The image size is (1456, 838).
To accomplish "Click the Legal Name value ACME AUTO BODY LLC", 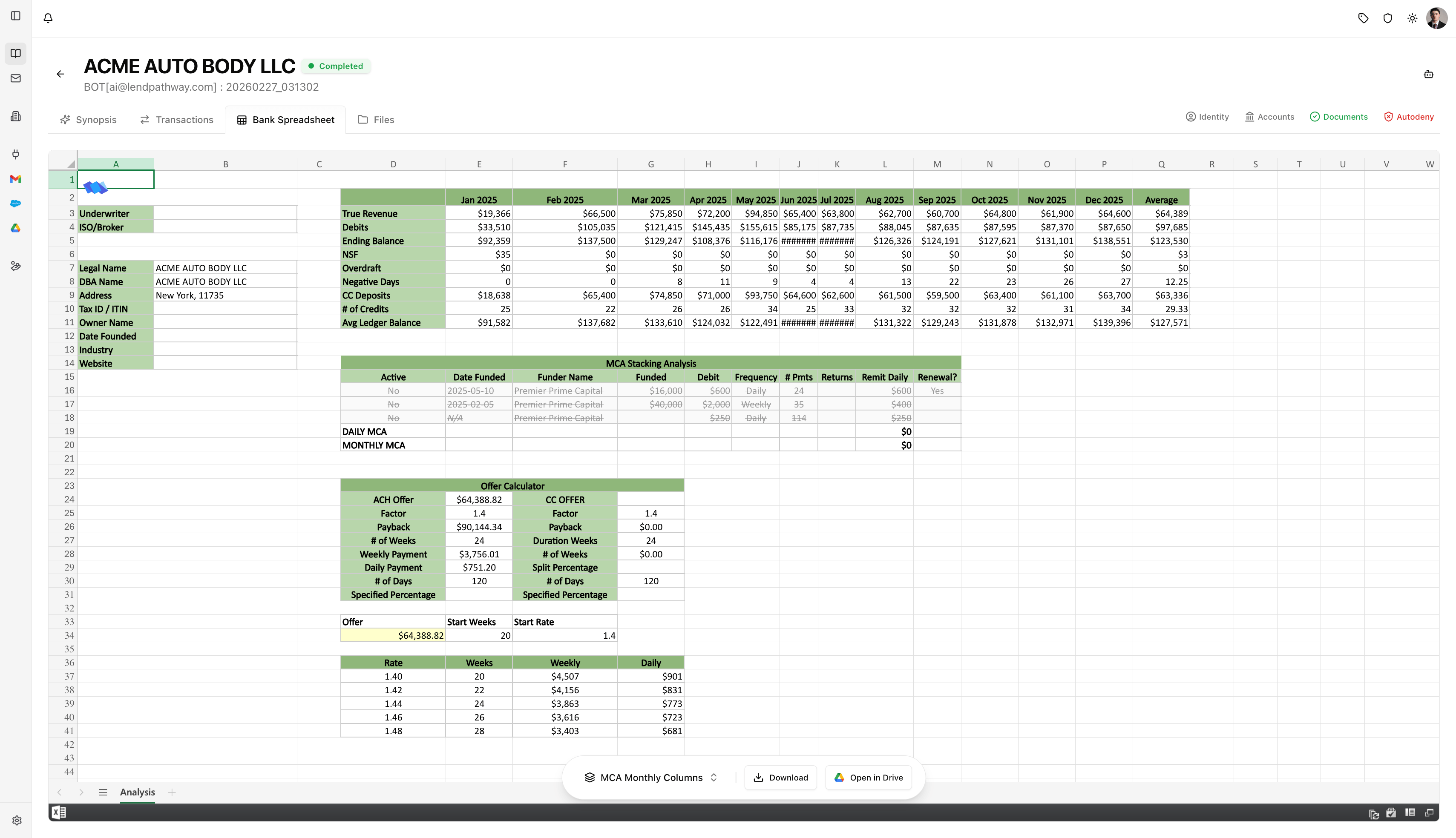I will click(226, 268).
